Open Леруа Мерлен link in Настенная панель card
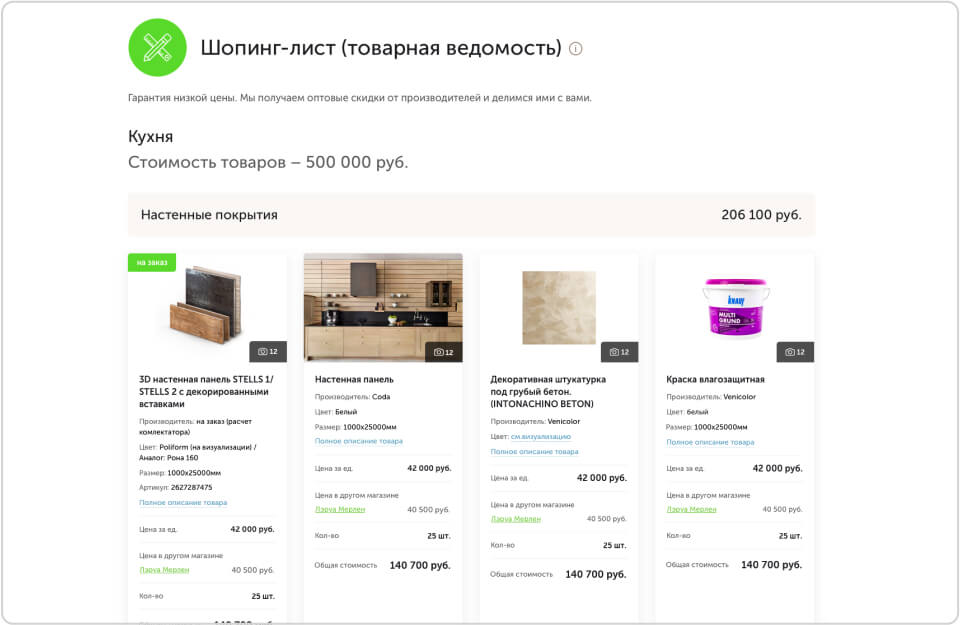The width and height of the screenshot is (960, 625). point(340,509)
